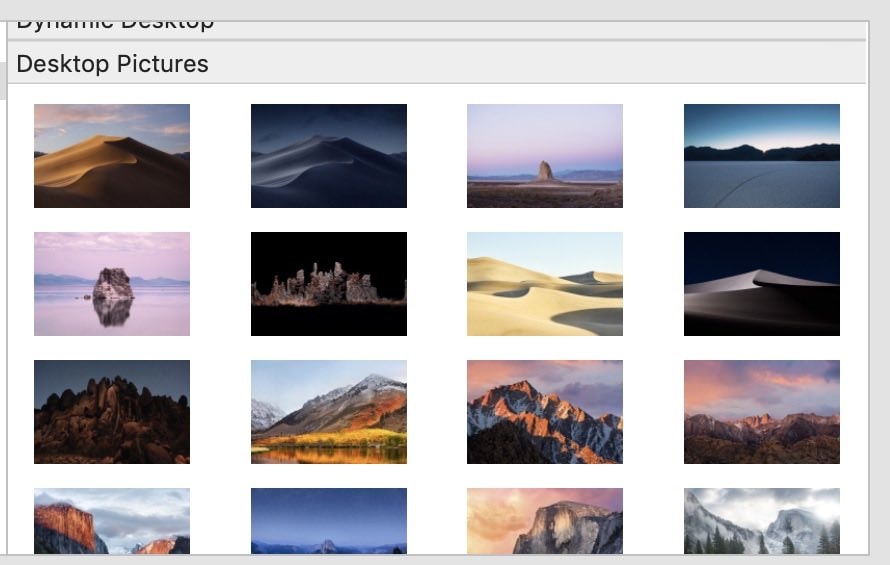Viewport: 890px width, 565px height.
Task: Choose the dark blue Mojave night dune wallpaper
Action: pyautogui.click(x=329, y=156)
